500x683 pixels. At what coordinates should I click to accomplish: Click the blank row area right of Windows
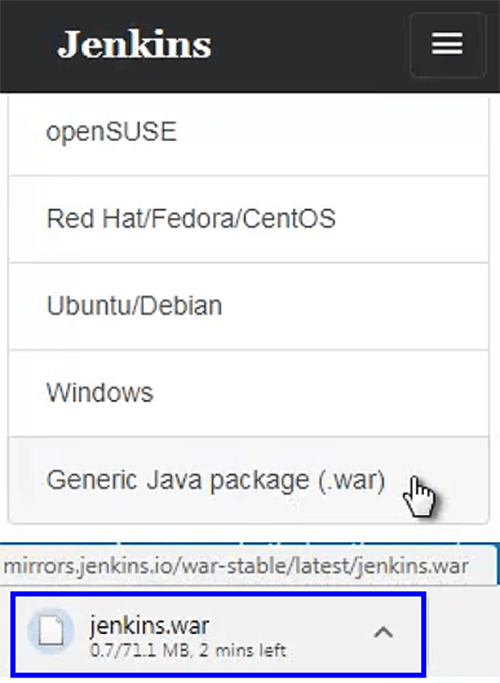click(x=322, y=392)
